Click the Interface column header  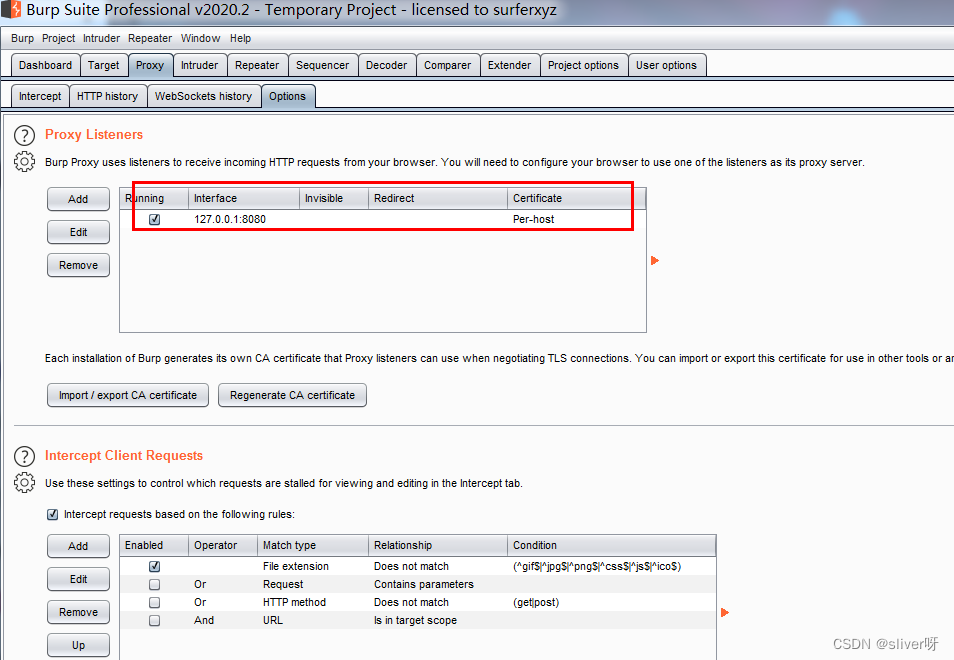(x=244, y=198)
